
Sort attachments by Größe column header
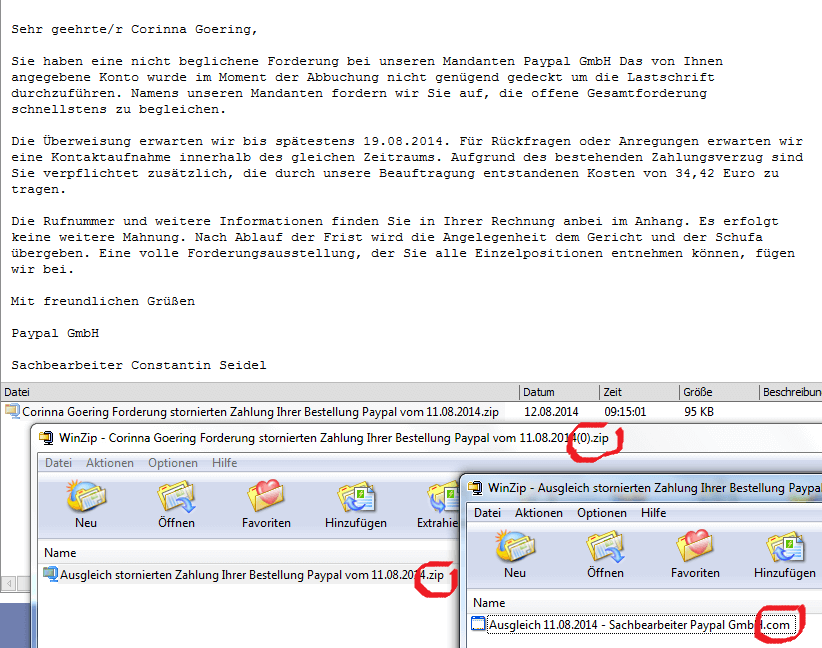click(719, 392)
